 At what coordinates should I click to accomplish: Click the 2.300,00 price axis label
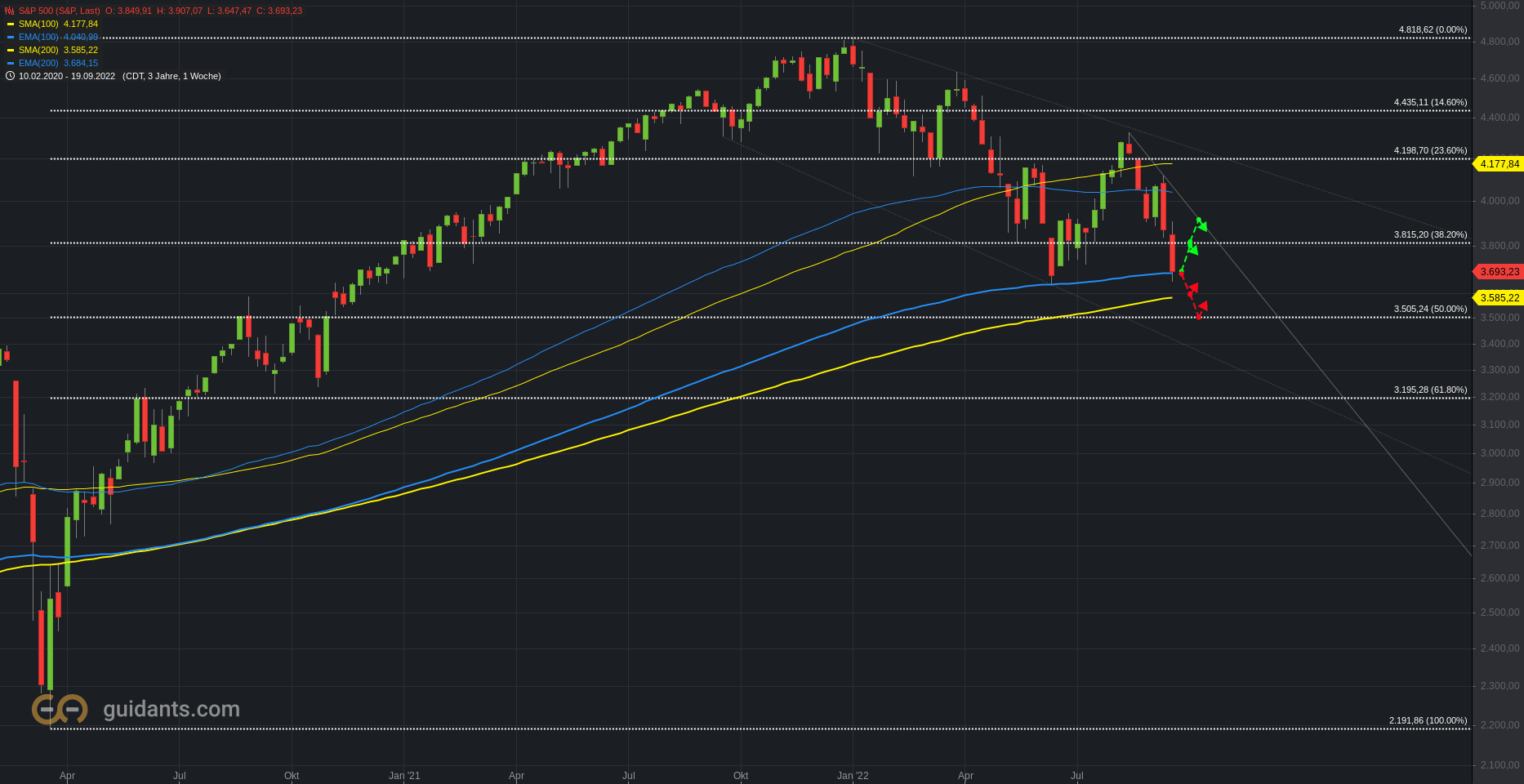1499,686
